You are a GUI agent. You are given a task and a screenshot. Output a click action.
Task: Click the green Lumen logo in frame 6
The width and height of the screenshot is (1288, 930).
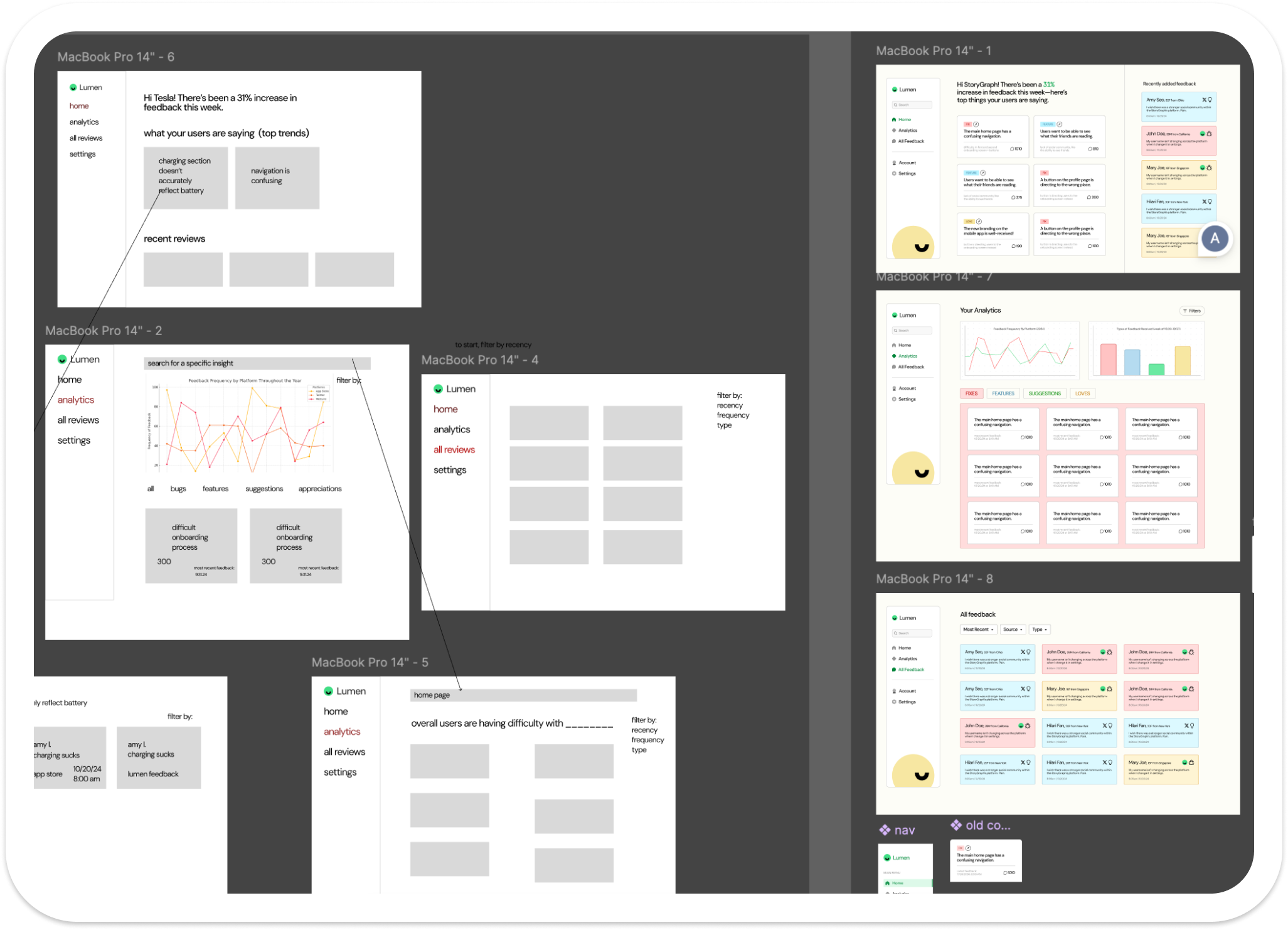point(73,87)
